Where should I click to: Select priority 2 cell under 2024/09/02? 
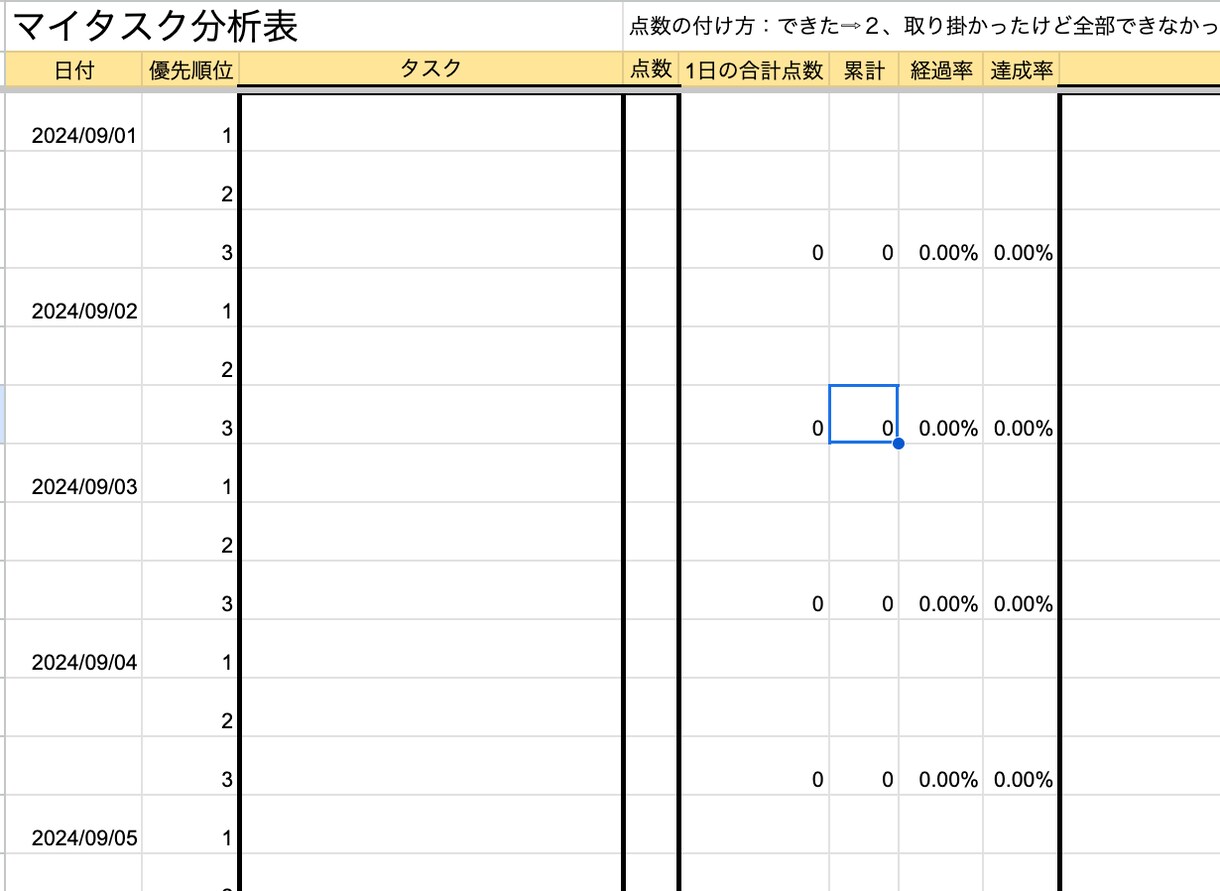point(190,356)
